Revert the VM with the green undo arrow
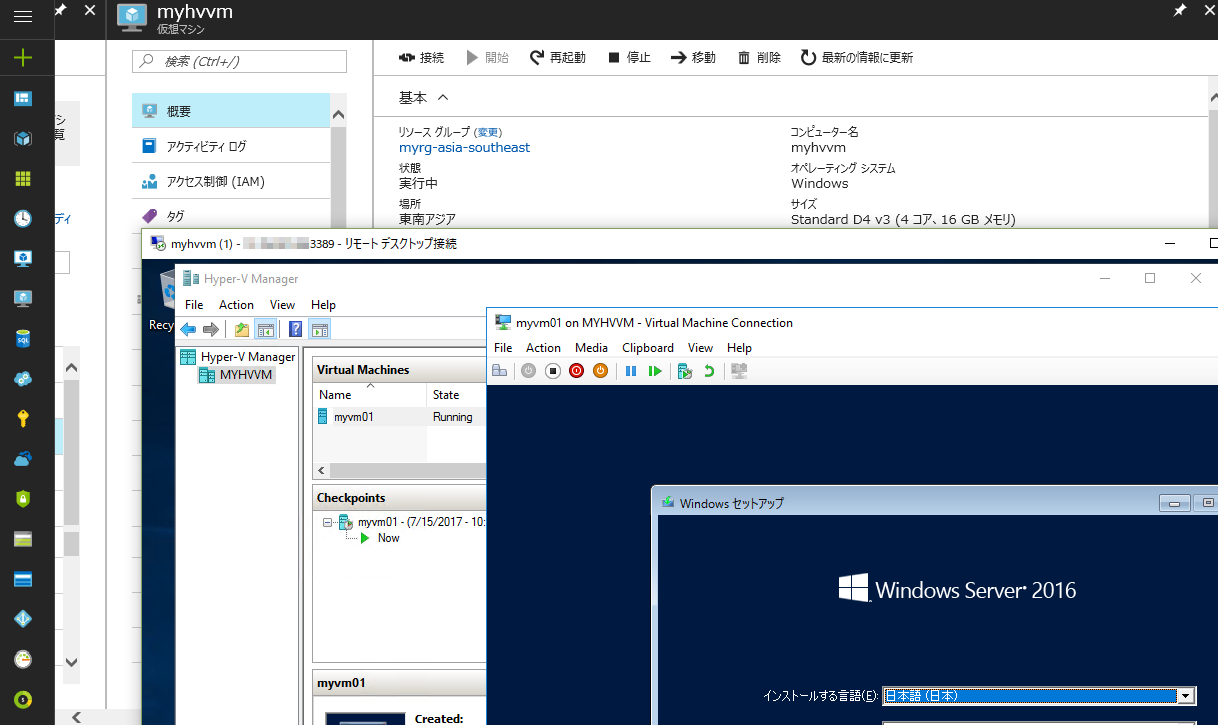 [x=707, y=370]
